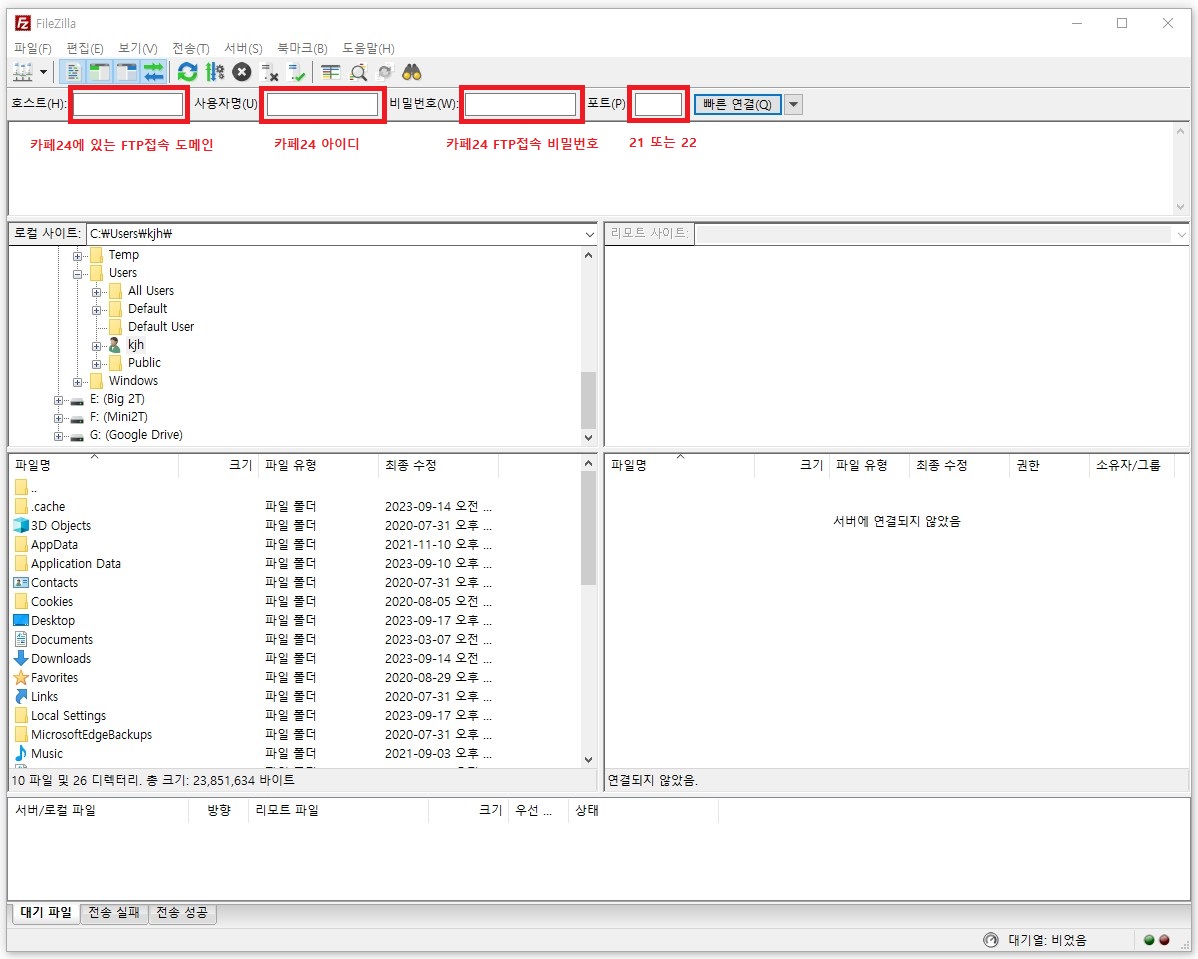
Task: Switch to the 전송 성공 tab
Action: [x=182, y=912]
